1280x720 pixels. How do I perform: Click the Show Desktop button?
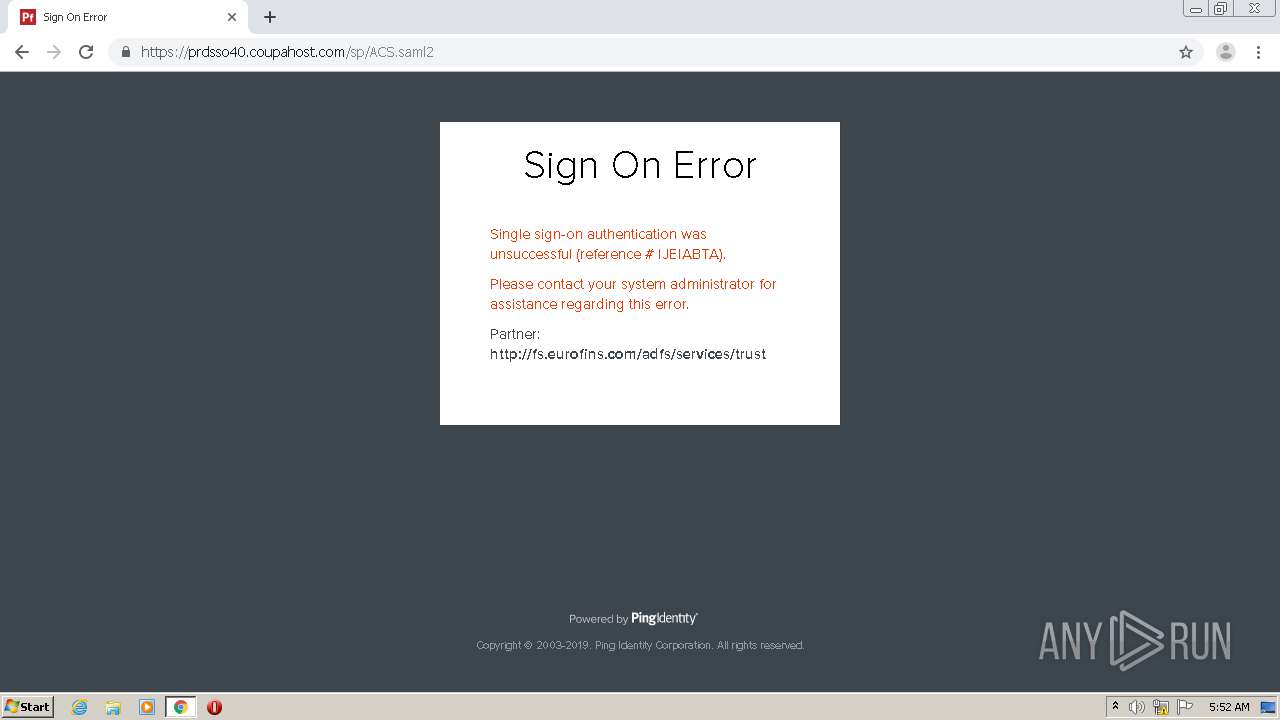(1268, 707)
